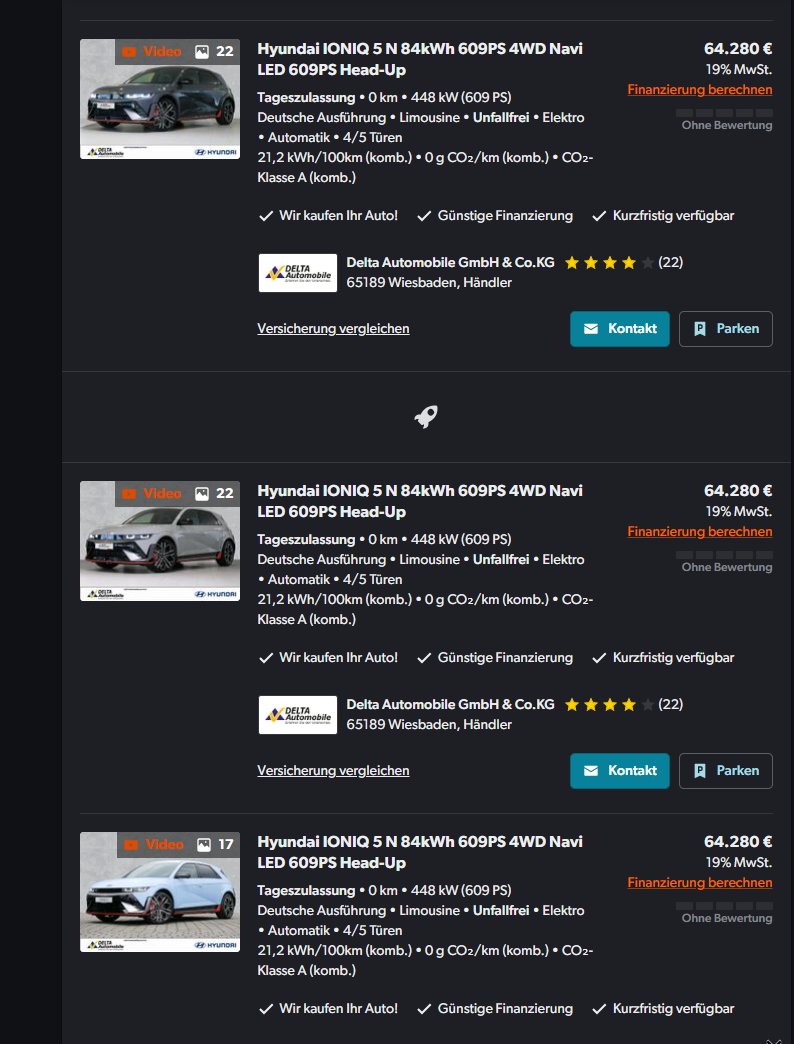Click the star rating in first listing
Screen dimensions: 794x1044
coord(609,263)
